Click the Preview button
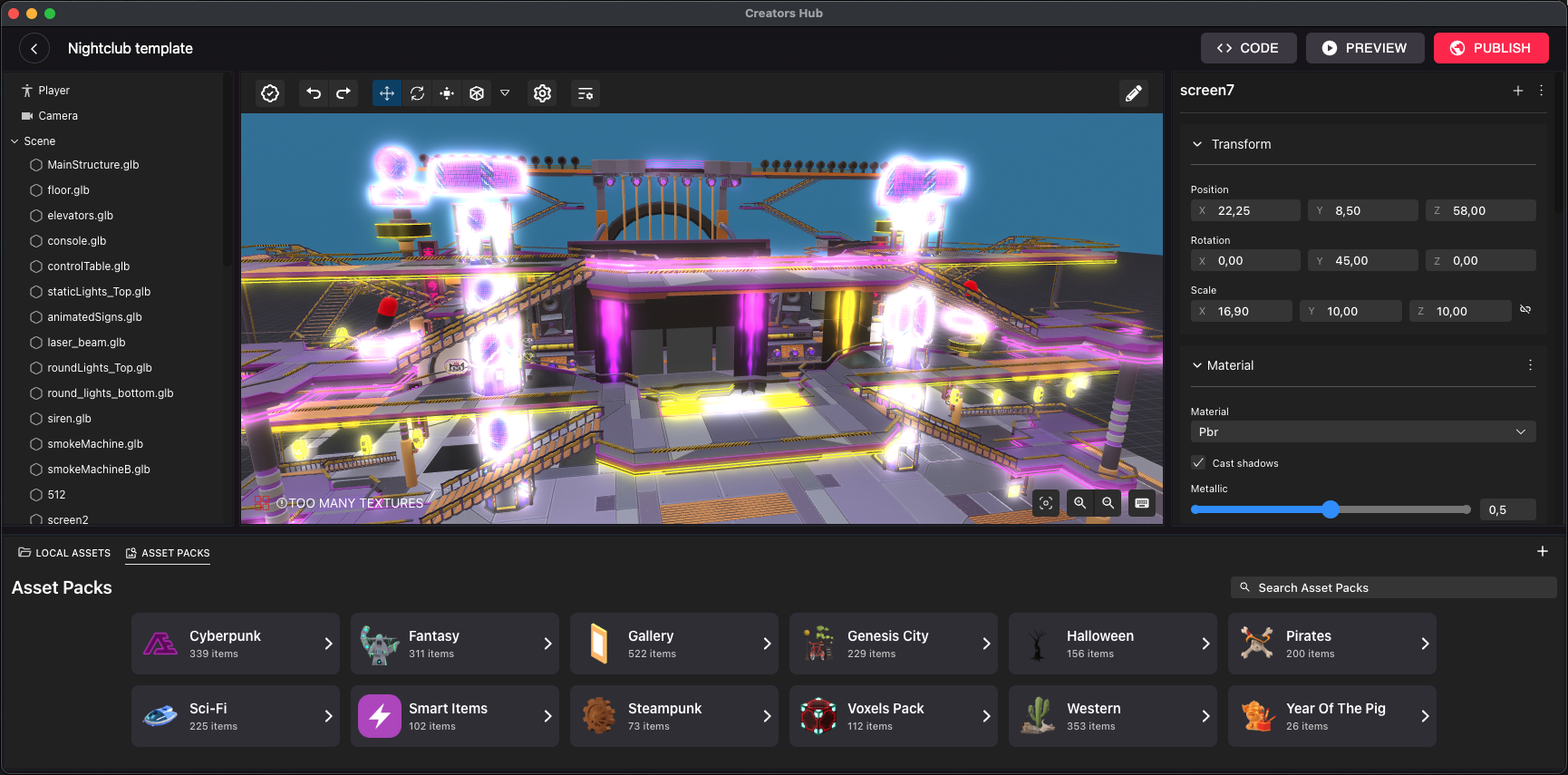The image size is (1568, 775). [x=1364, y=48]
